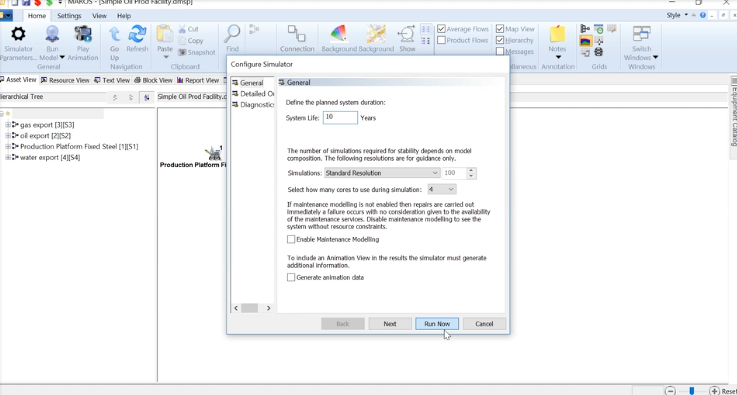Switch to the Settings ribbon tab
Image resolution: width=737 pixels, height=395 pixels.
(69, 16)
